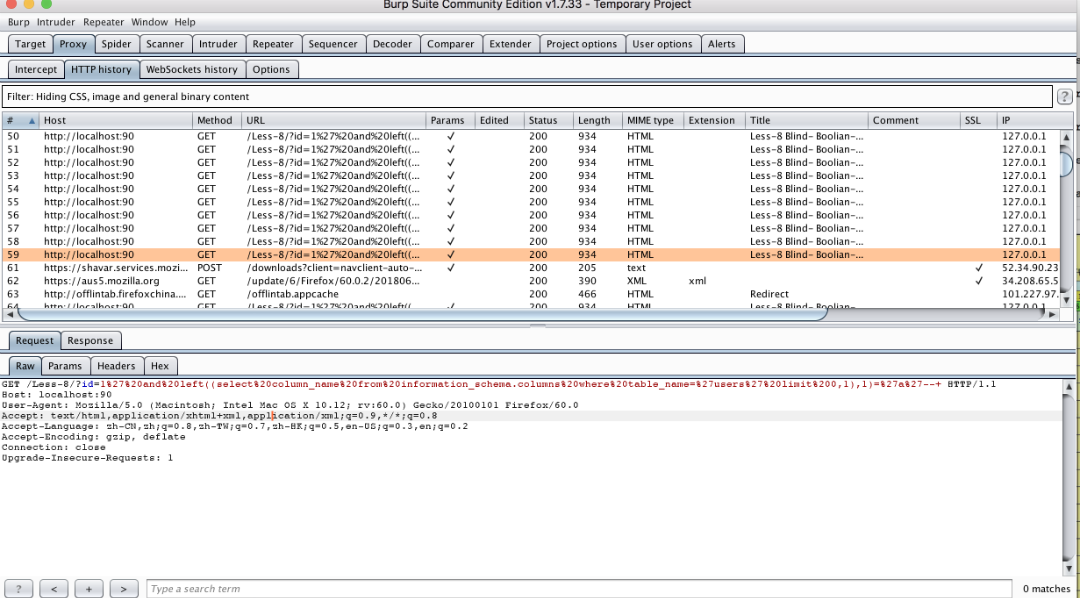
Task: Sort by Method column header
Action: pos(217,121)
